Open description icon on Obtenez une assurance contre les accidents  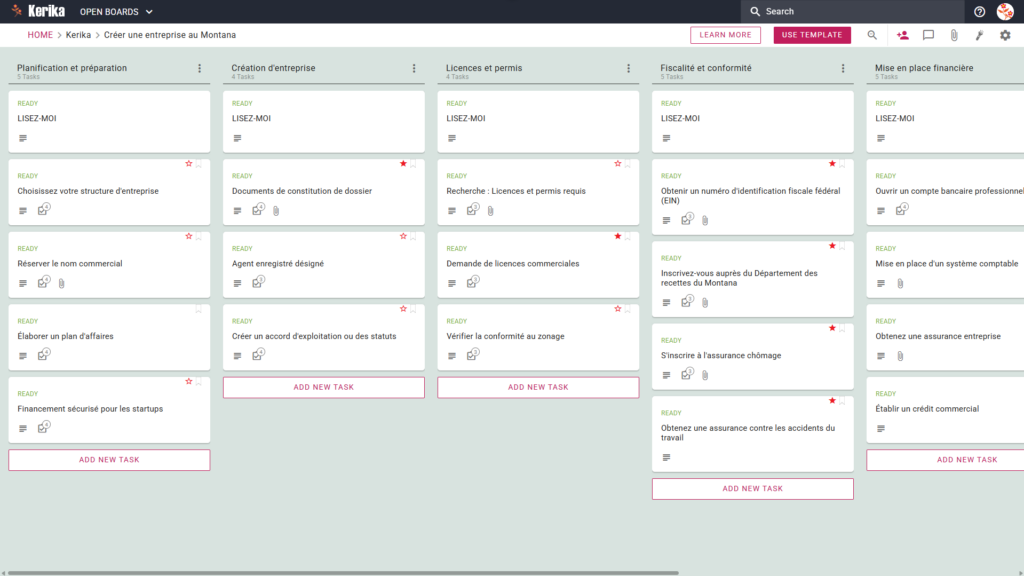pyautogui.click(x=666, y=458)
